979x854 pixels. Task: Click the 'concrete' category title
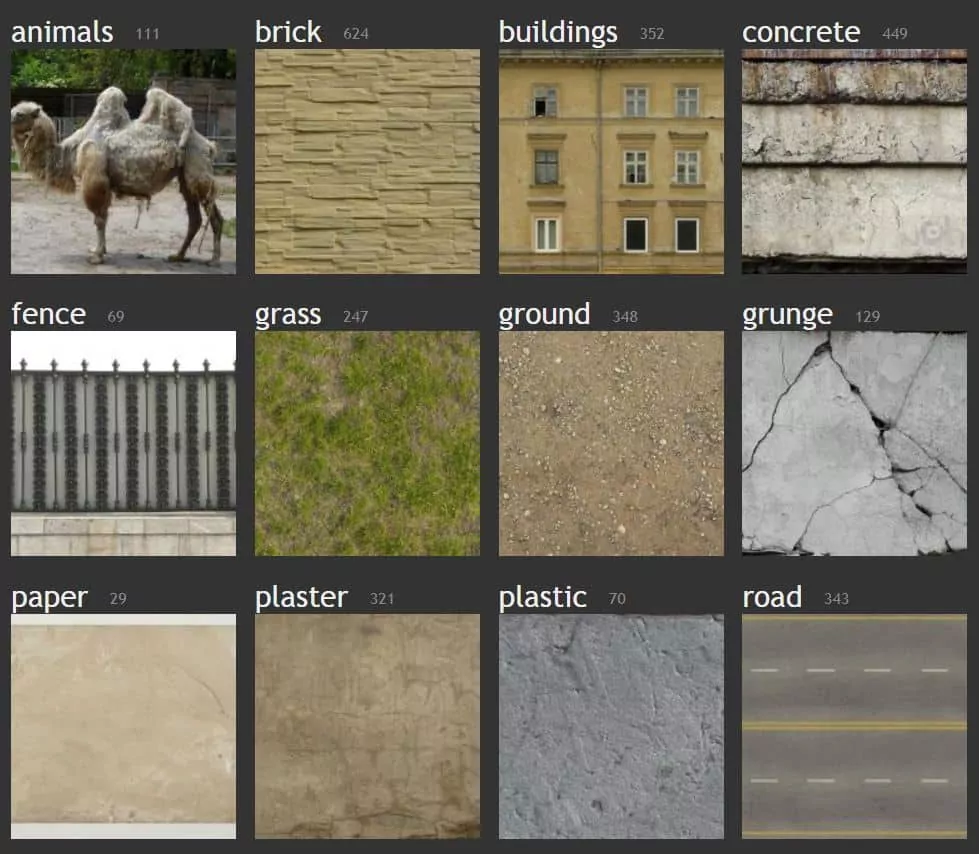pos(801,33)
